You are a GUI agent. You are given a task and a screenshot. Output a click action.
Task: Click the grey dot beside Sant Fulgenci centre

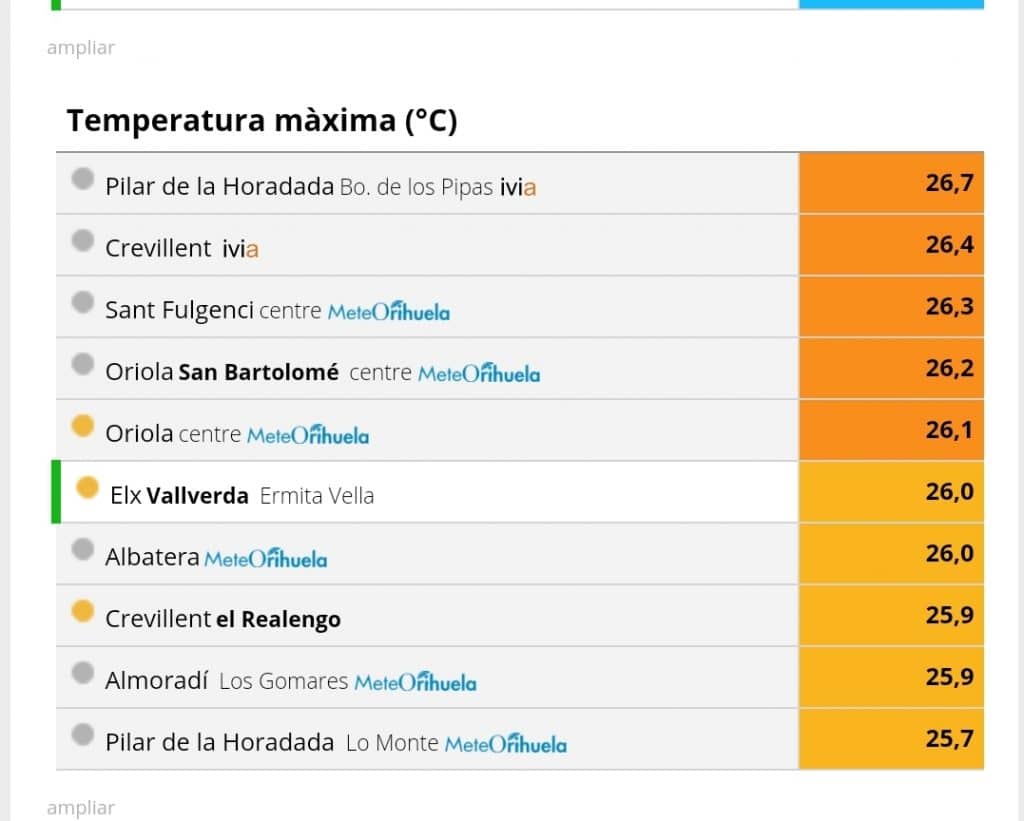point(83,302)
